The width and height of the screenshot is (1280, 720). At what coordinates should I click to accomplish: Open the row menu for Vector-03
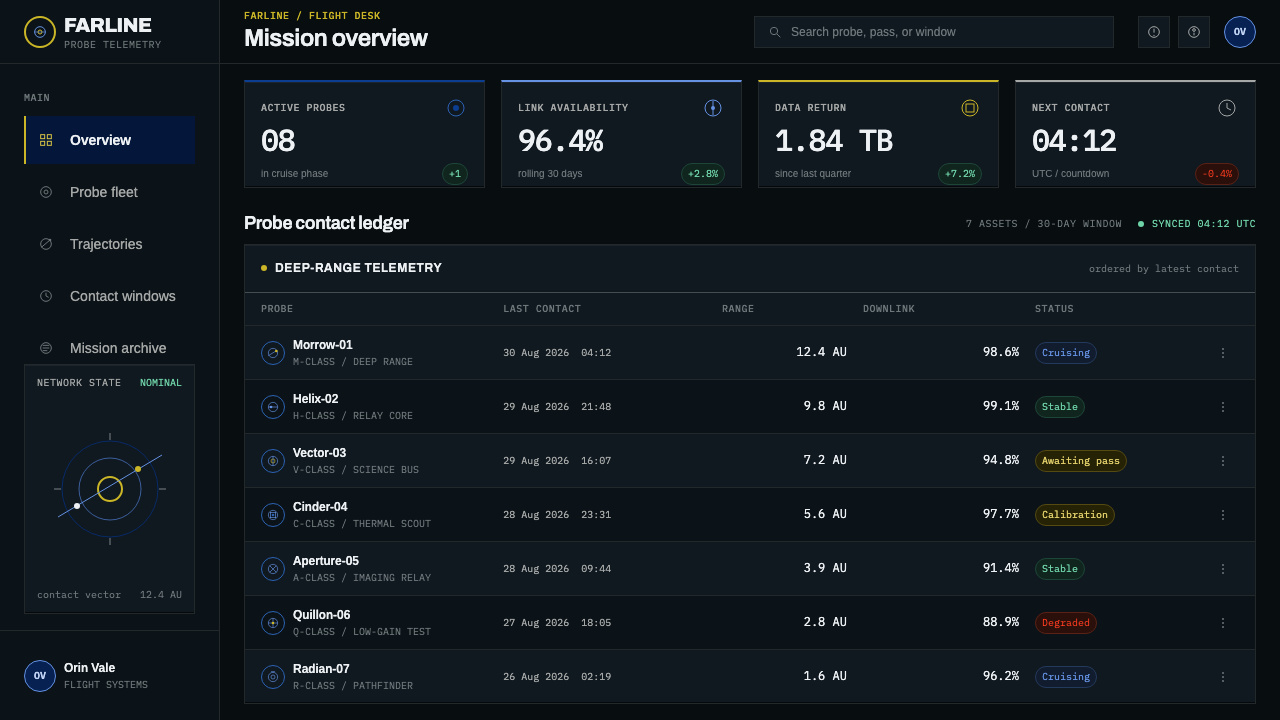pos(1222,461)
